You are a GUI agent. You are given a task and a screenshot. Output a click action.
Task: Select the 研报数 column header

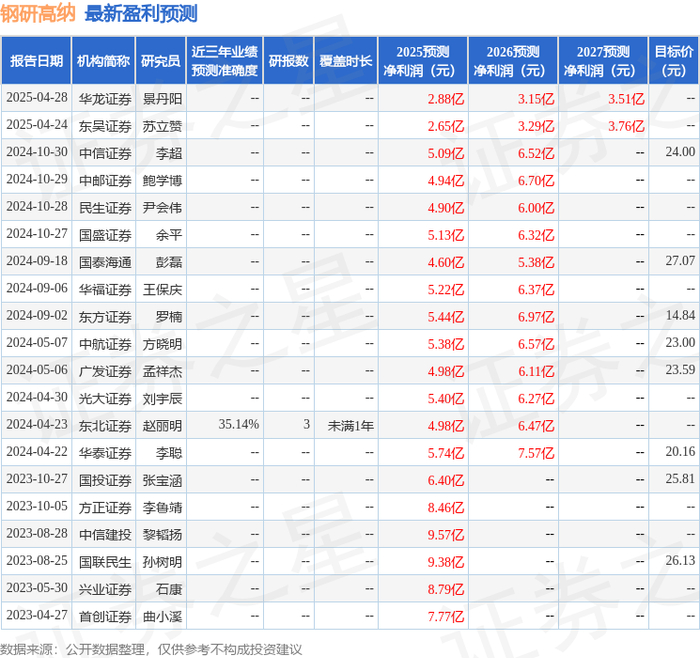click(x=289, y=61)
